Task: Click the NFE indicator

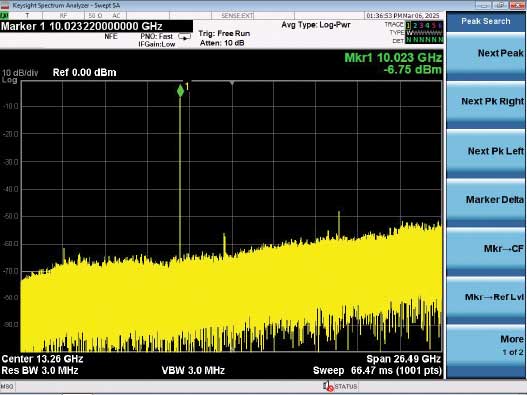Action: point(111,36)
